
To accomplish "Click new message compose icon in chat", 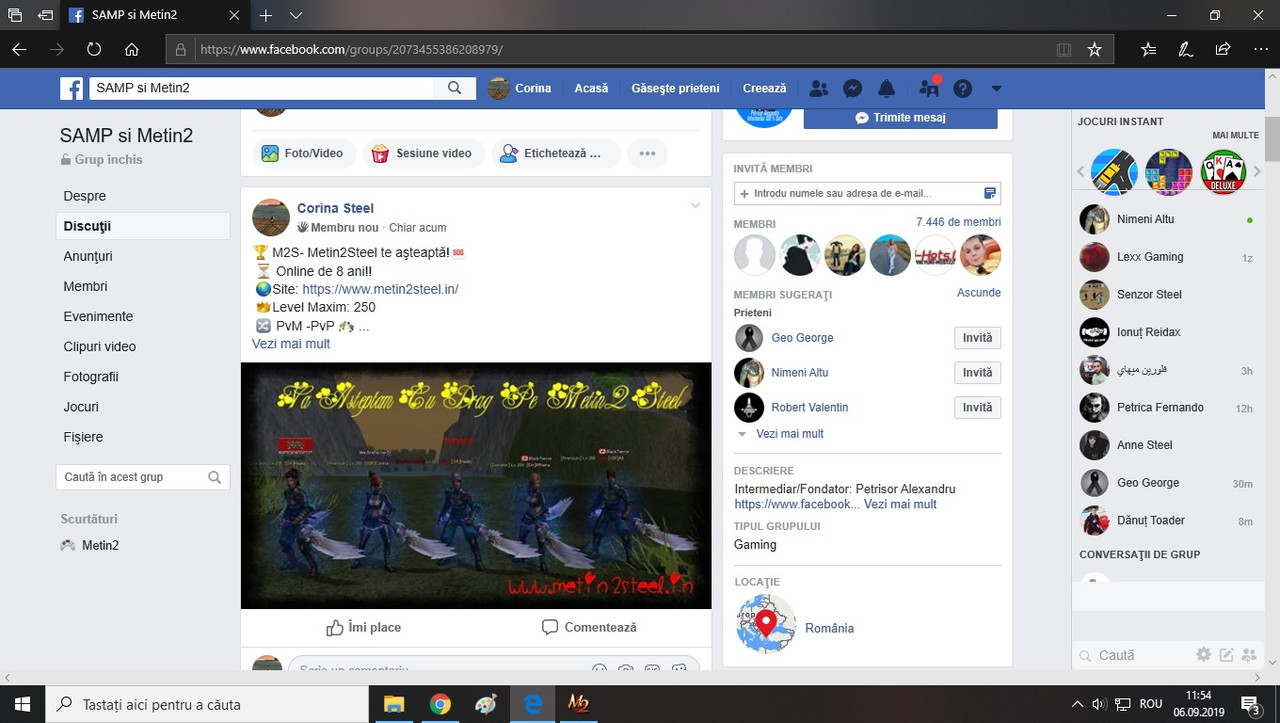I will 1226,655.
